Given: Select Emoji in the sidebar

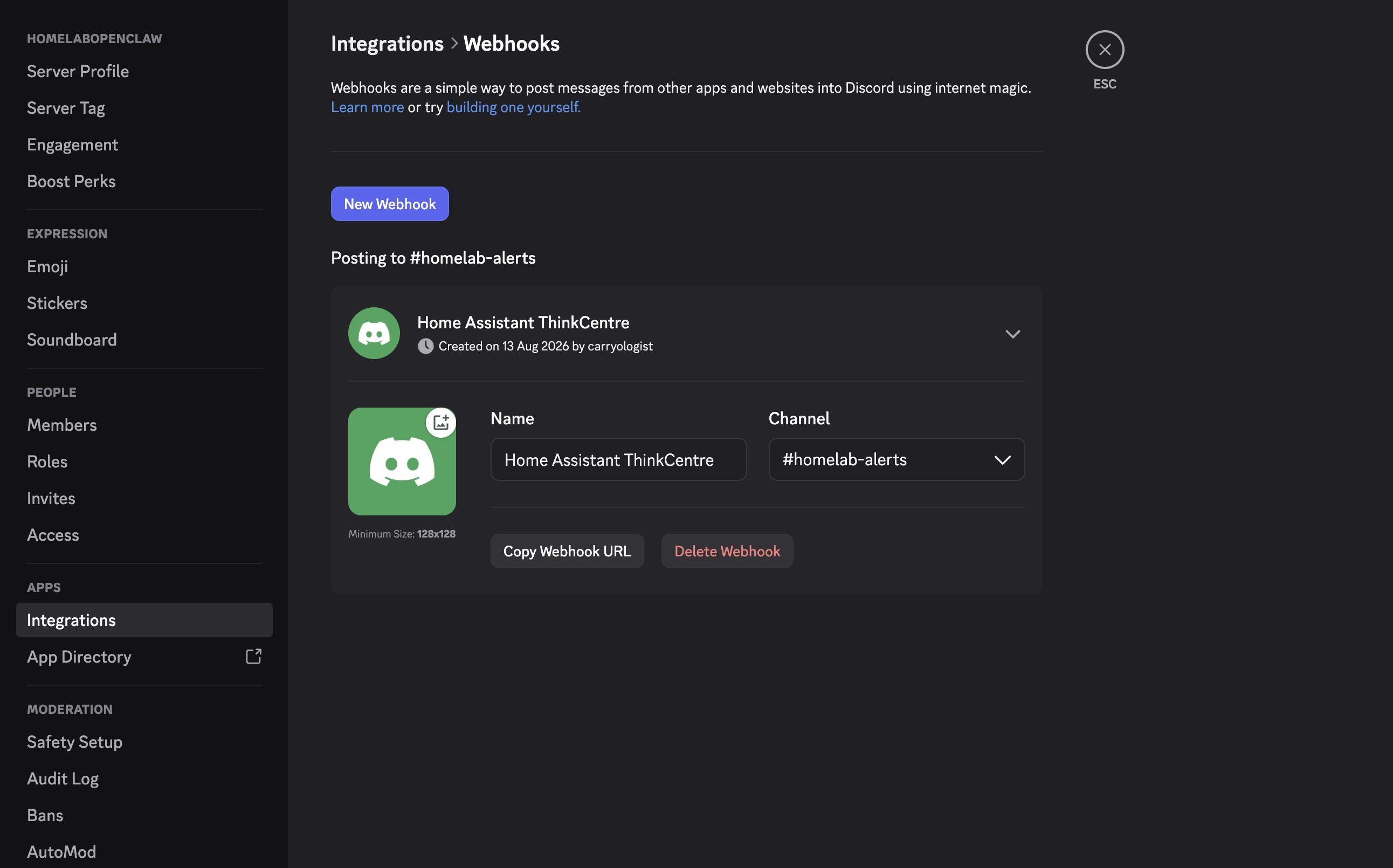Looking at the screenshot, I should (x=144, y=266).
